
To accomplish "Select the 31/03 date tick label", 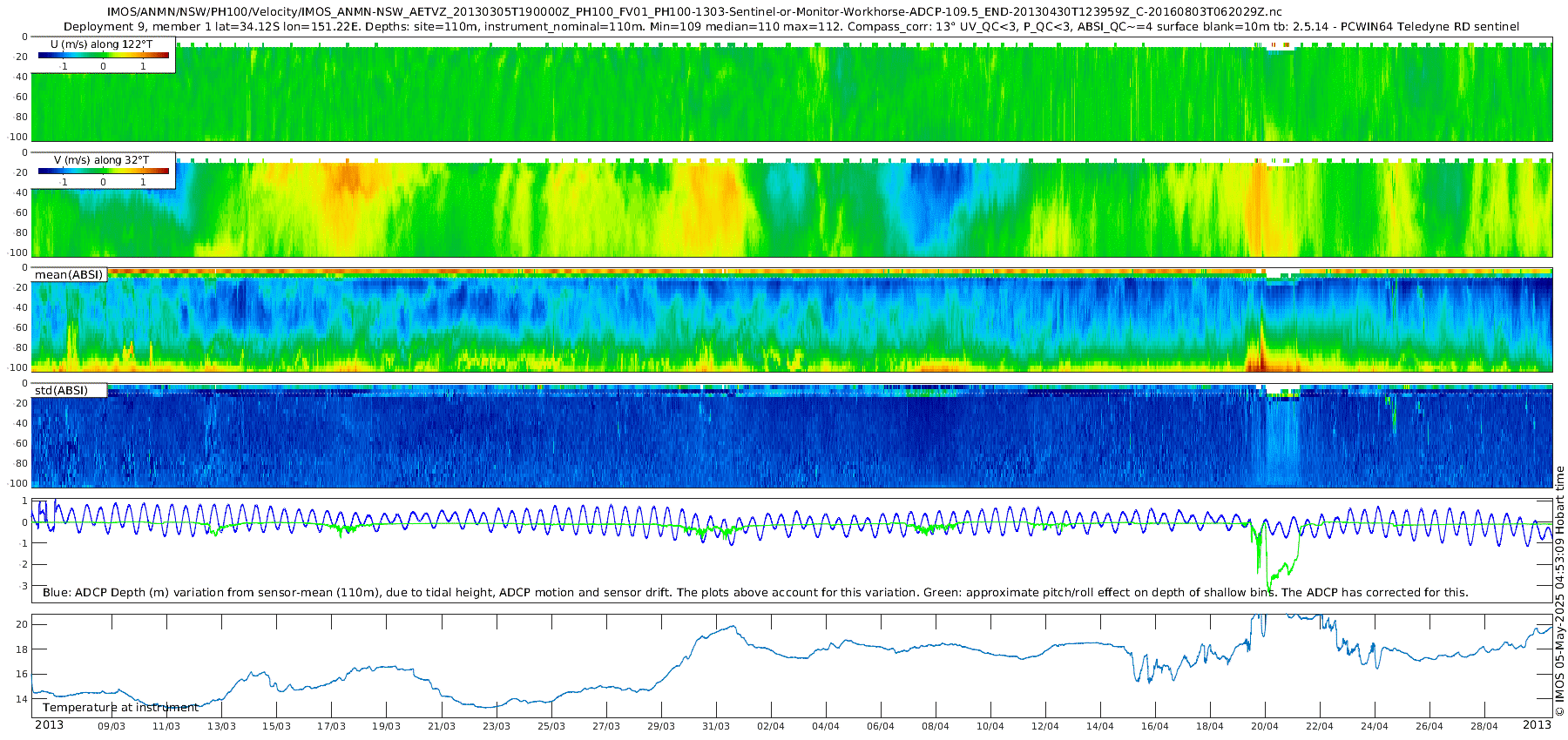I will [x=716, y=726].
